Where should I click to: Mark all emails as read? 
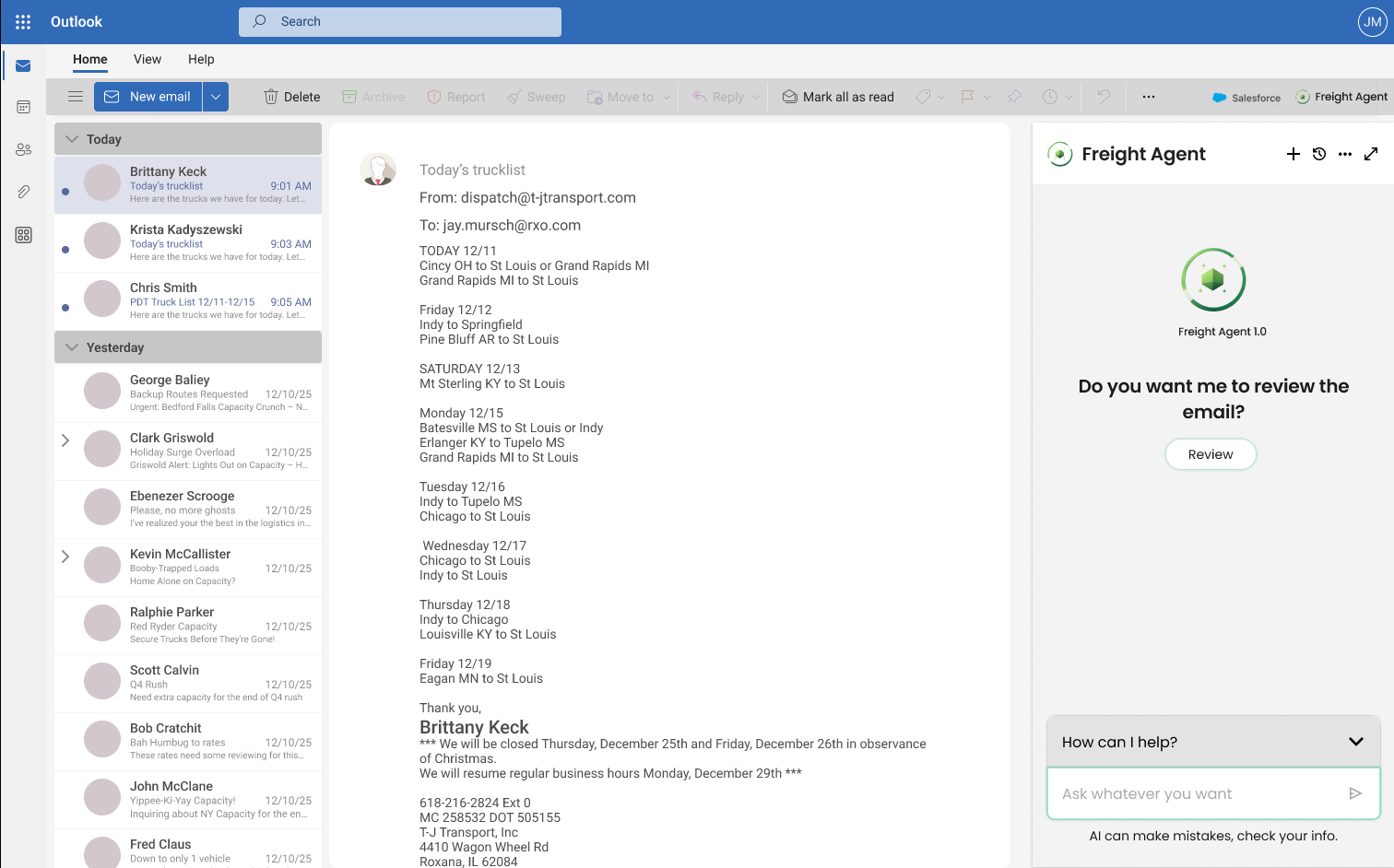pos(837,96)
